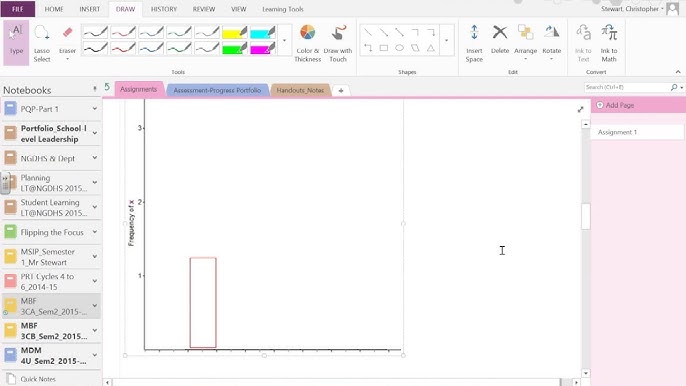Pick the magenta highlighter pen

(262, 48)
